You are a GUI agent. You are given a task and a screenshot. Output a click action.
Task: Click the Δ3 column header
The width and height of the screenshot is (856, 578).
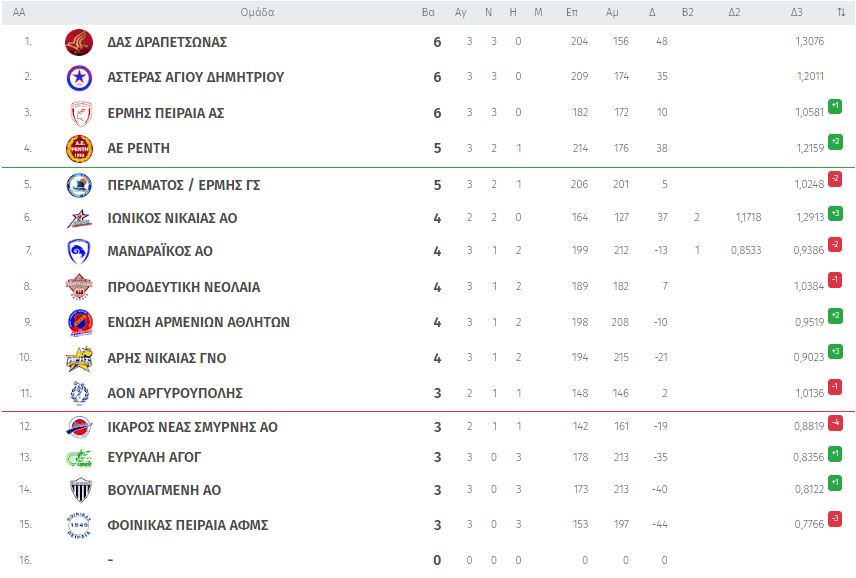pos(796,12)
